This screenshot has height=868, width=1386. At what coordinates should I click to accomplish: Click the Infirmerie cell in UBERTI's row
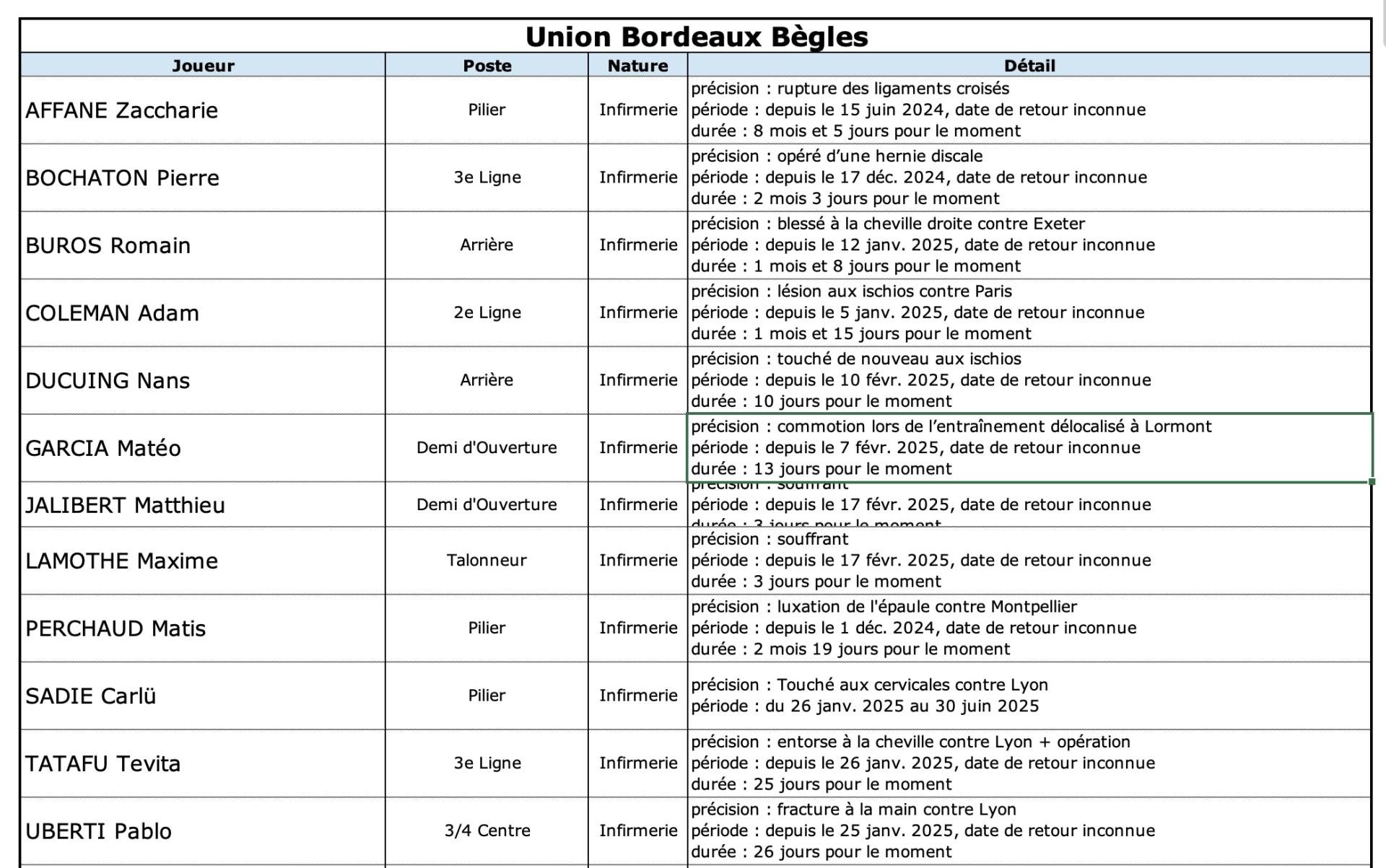tap(637, 831)
